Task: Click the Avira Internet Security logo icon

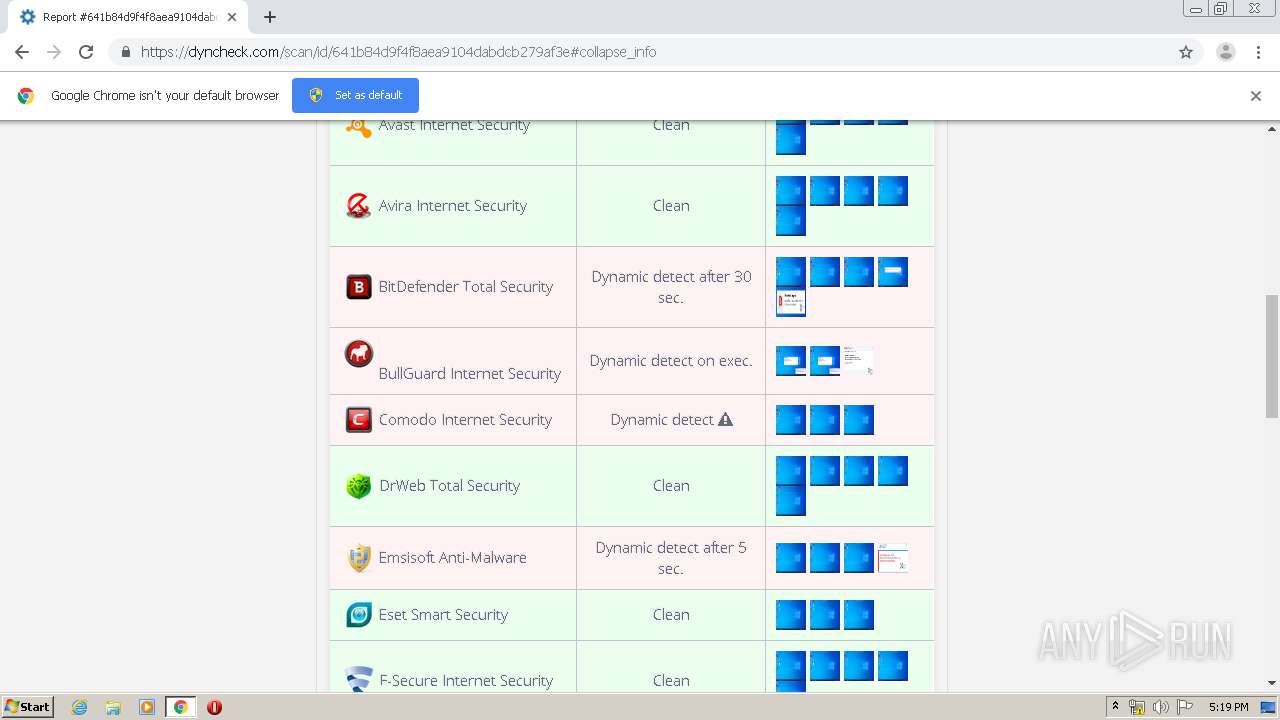Action: (x=358, y=205)
